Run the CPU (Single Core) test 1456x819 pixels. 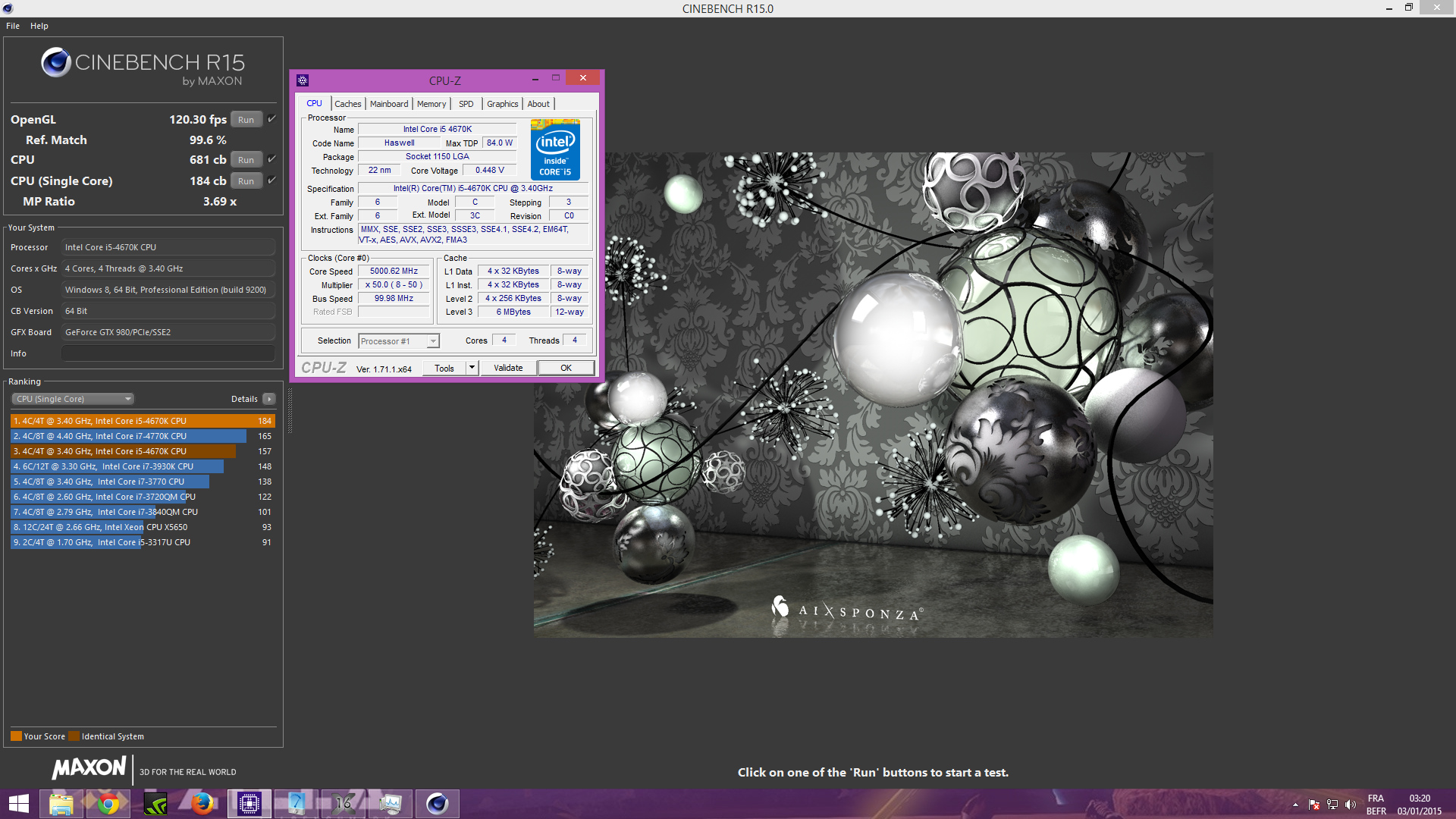pyautogui.click(x=246, y=180)
